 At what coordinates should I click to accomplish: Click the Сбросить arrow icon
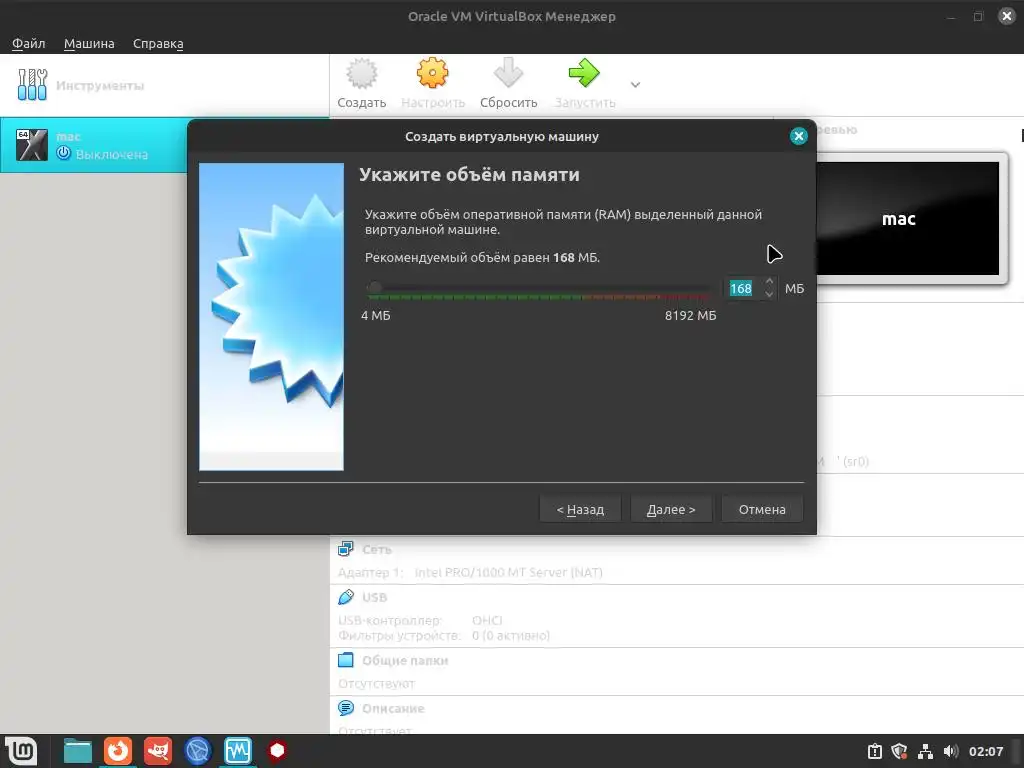point(508,73)
